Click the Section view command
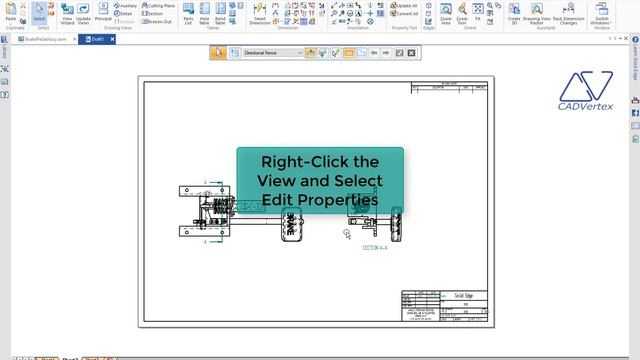640x360 pixels. coord(152,13)
